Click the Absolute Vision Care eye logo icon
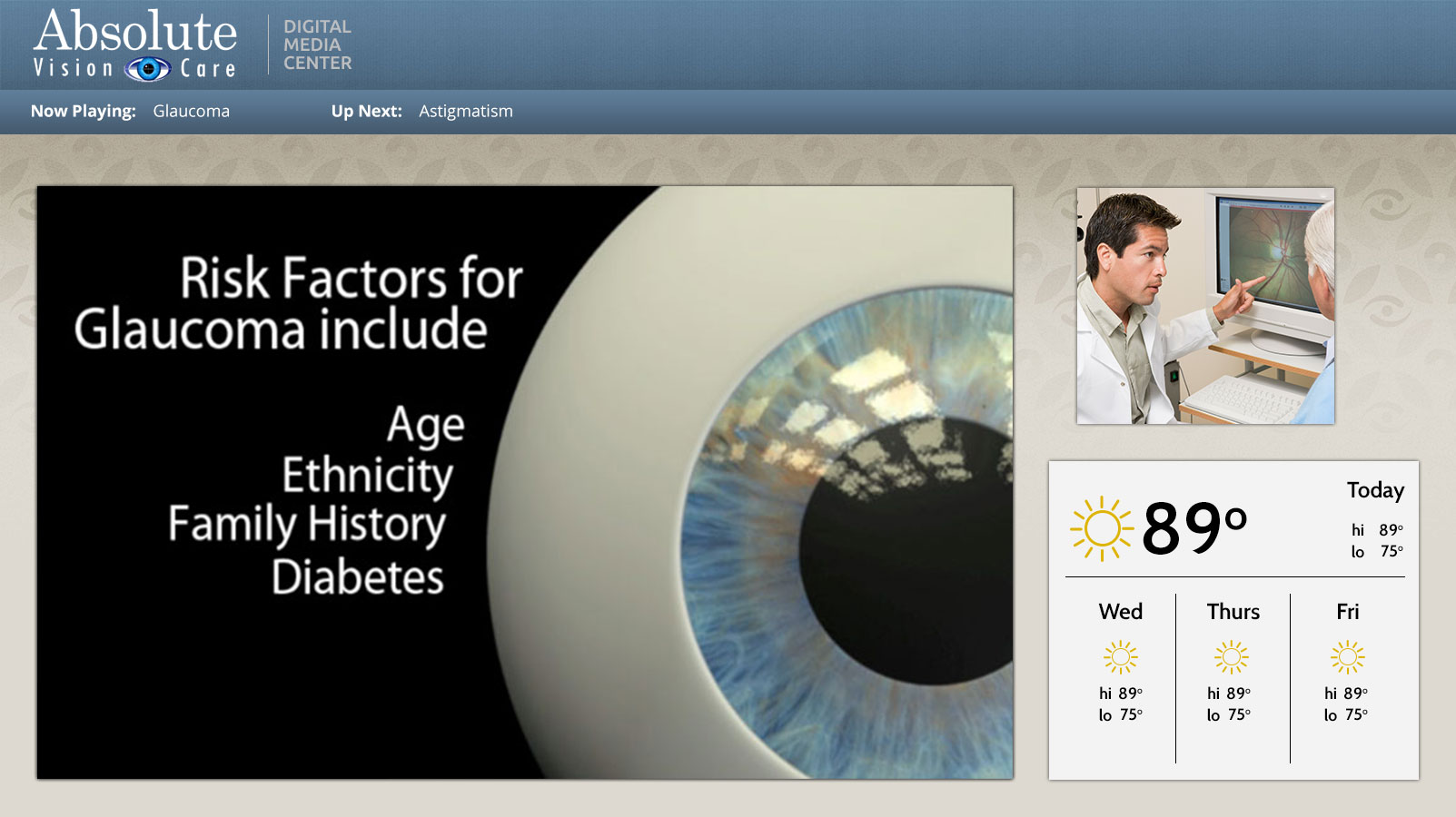The image size is (1456, 817). (147, 69)
